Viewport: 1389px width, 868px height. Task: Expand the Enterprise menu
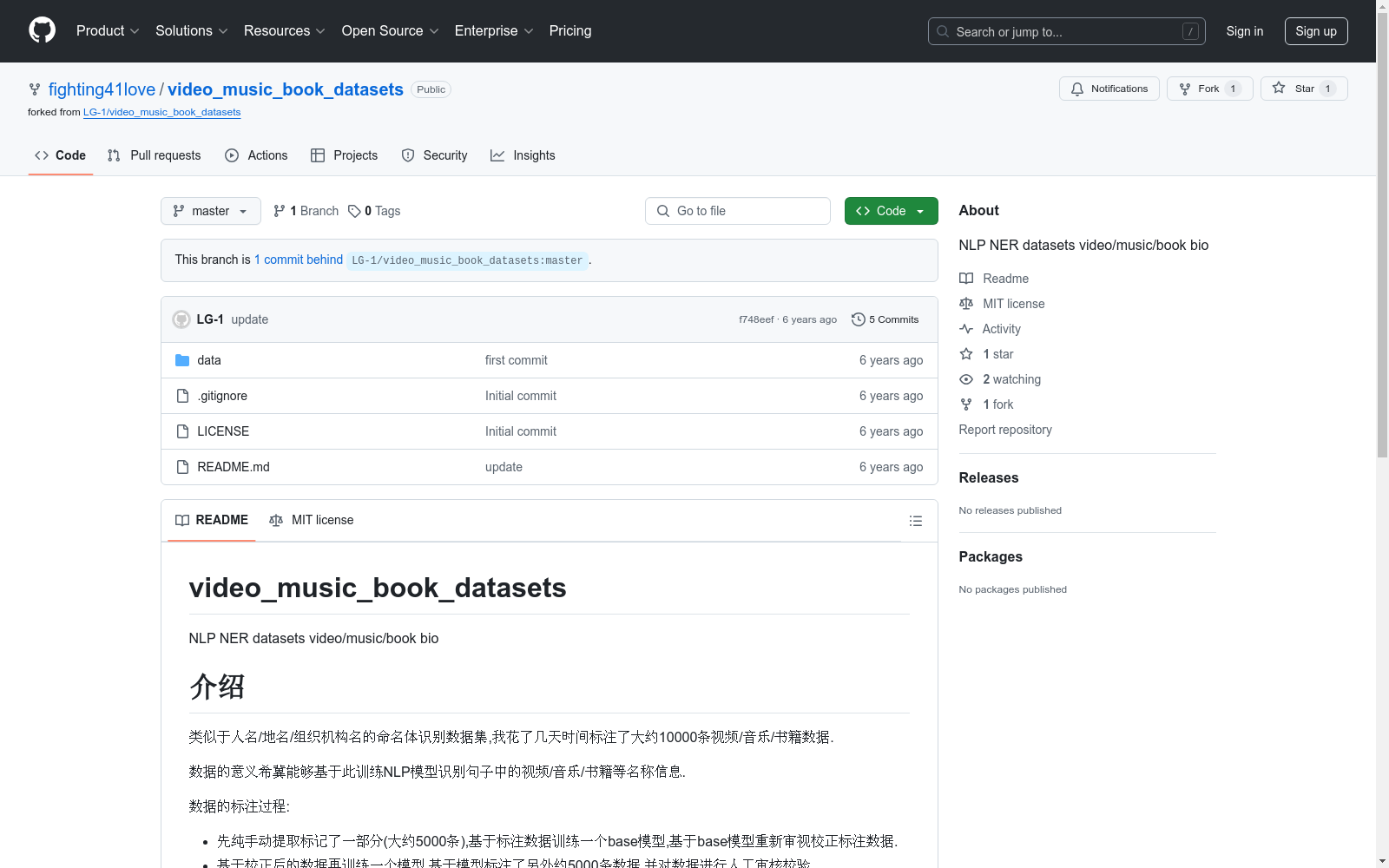494,30
